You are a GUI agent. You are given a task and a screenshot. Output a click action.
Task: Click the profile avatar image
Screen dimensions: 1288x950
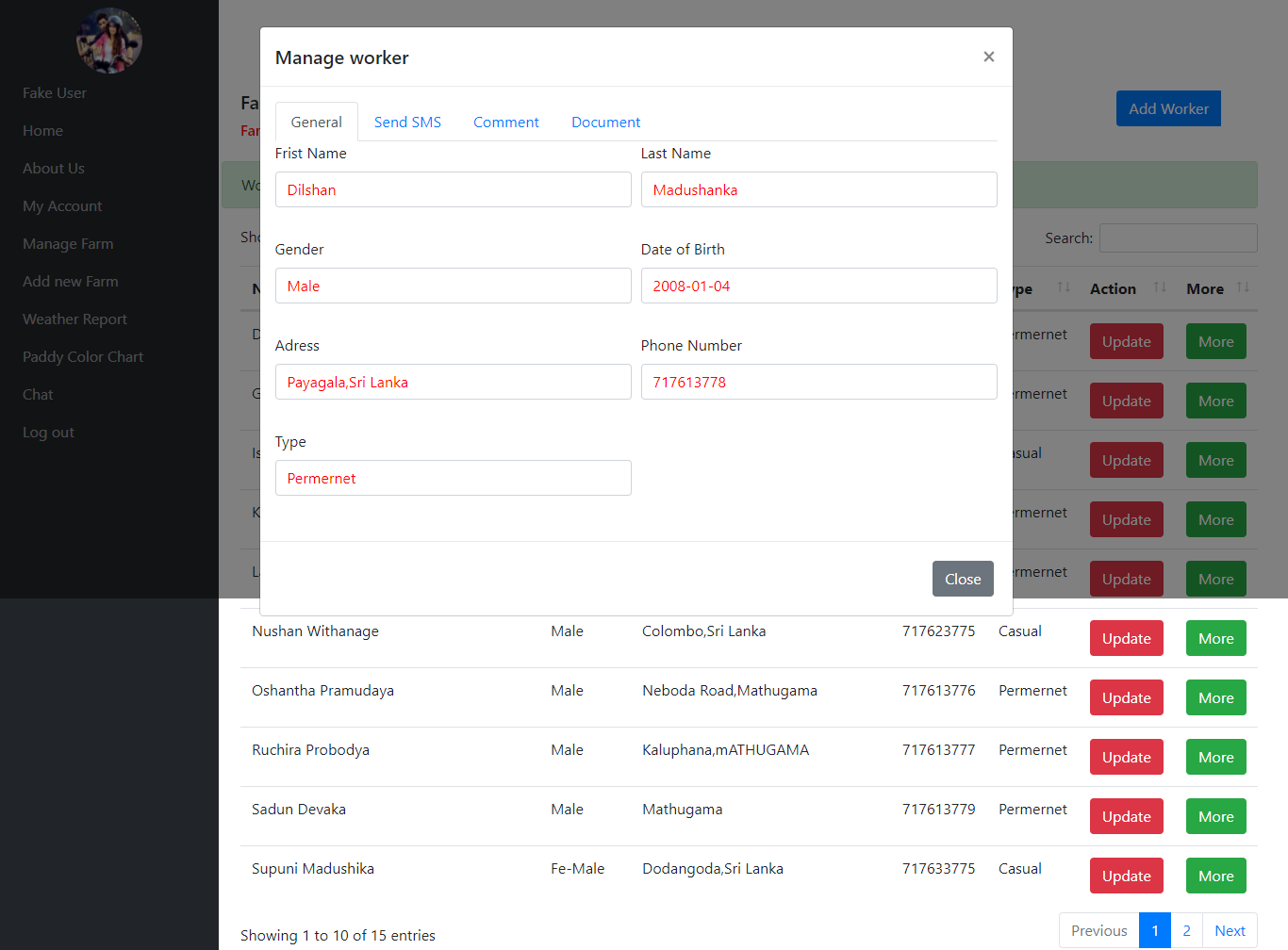(x=108, y=41)
